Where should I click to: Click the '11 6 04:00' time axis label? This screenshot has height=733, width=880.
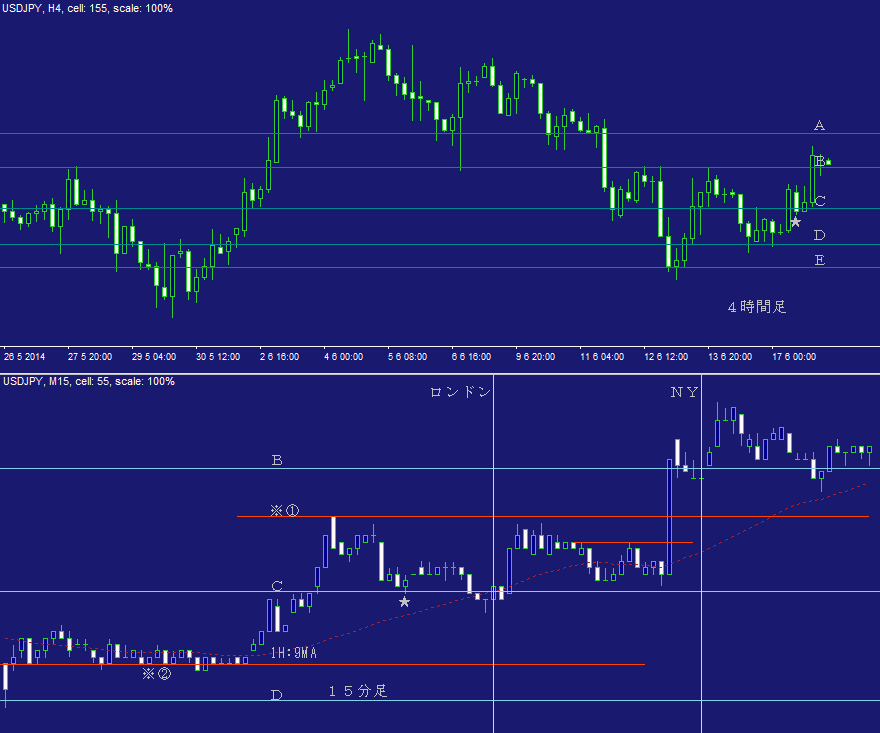click(602, 356)
